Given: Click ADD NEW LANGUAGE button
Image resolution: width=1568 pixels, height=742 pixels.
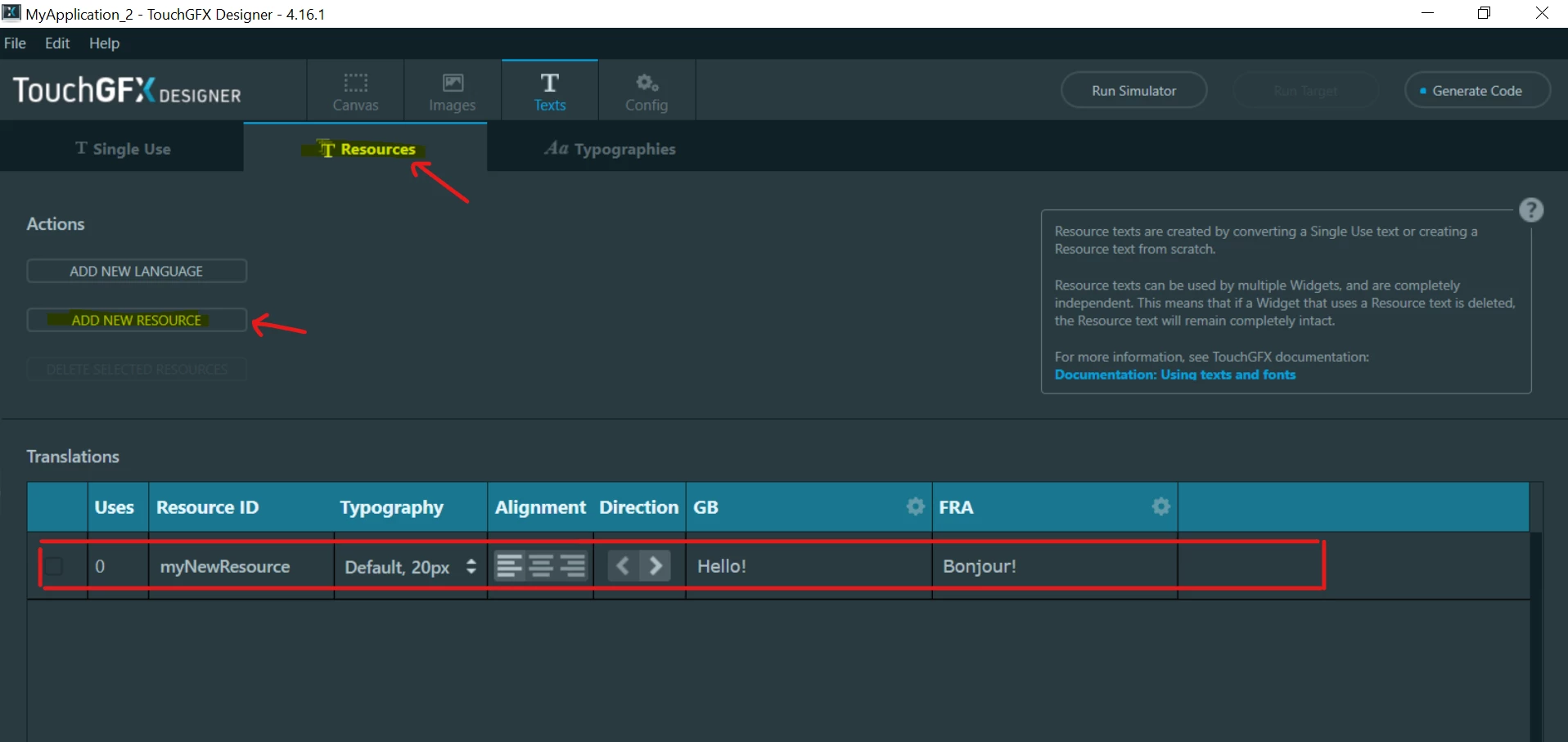Looking at the screenshot, I should click(x=137, y=271).
